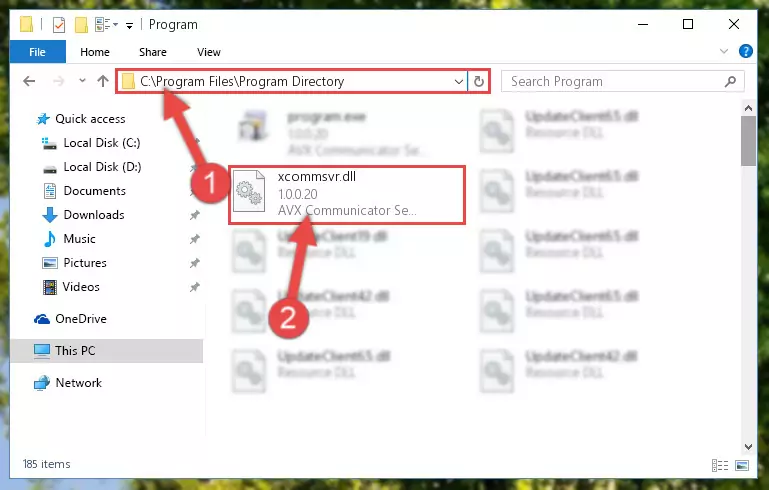Switch to the Home ribbon tab
This screenshot has width=769, height=490.
point(95,52)
